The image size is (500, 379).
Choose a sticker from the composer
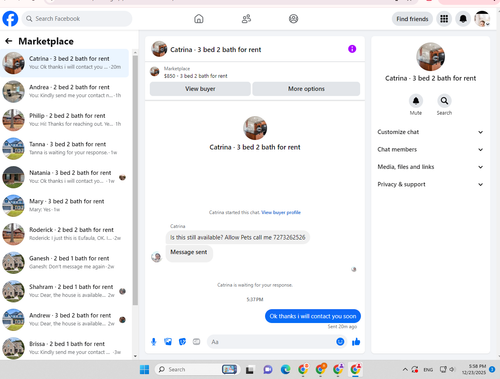click(182, 342)
